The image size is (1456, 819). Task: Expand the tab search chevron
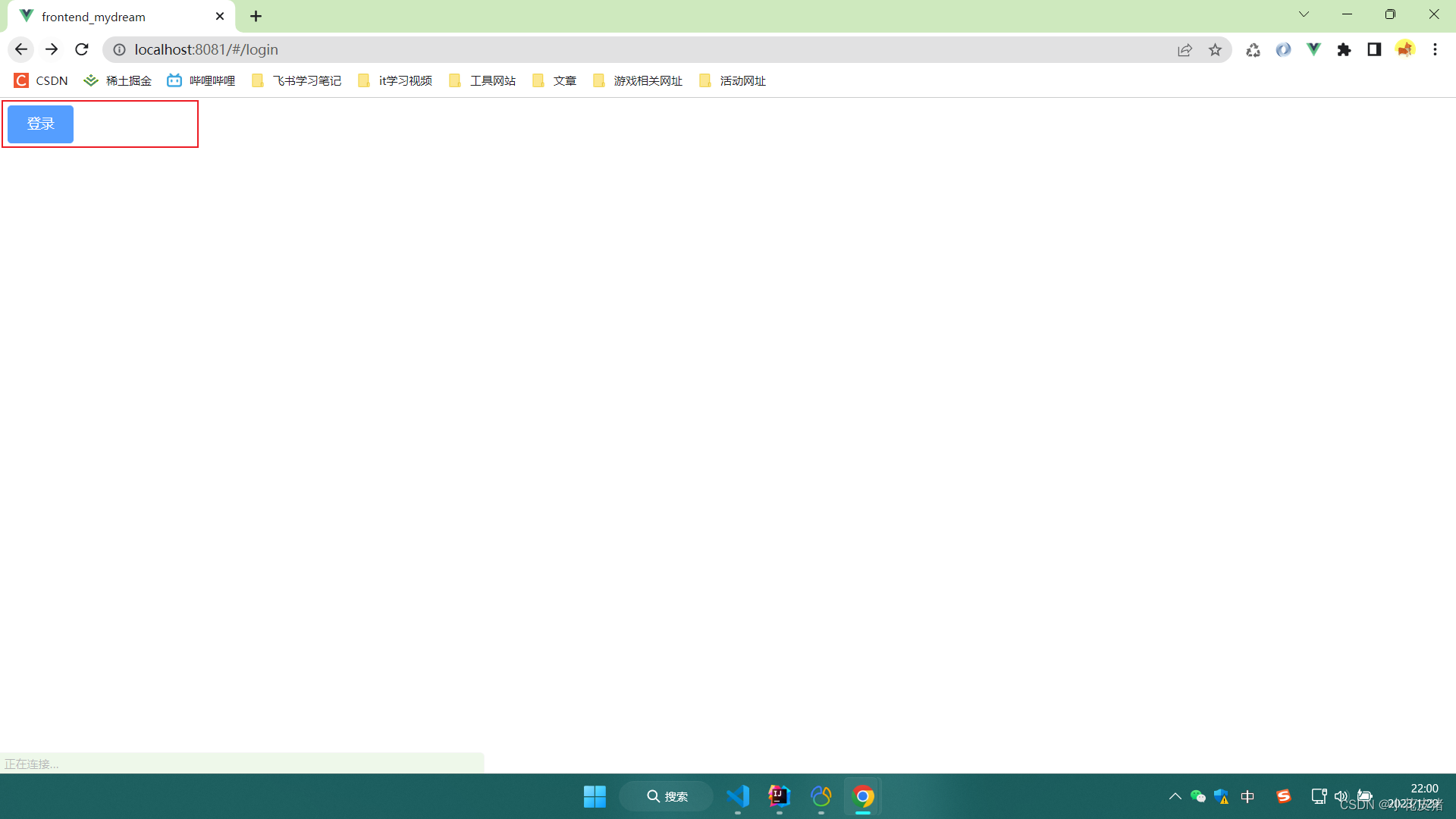pyautogui.click(x=1304, y=14)
